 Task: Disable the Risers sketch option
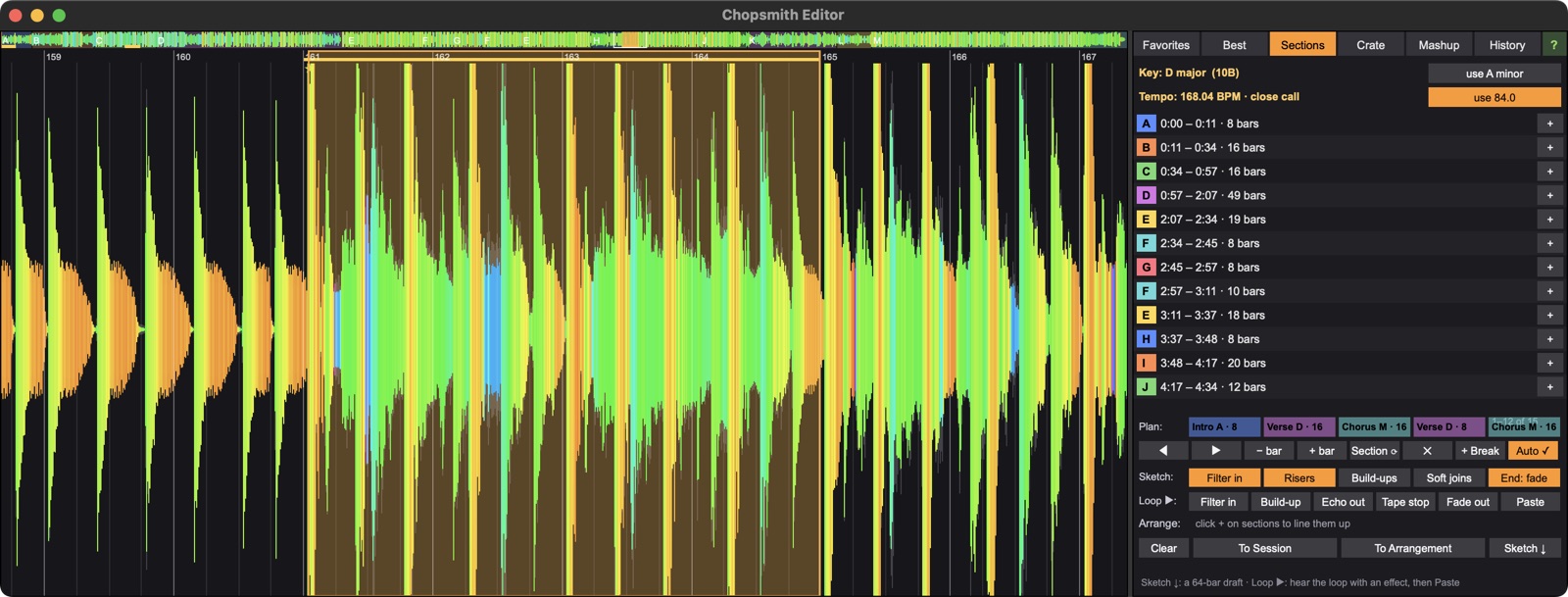pos(1299,478)
